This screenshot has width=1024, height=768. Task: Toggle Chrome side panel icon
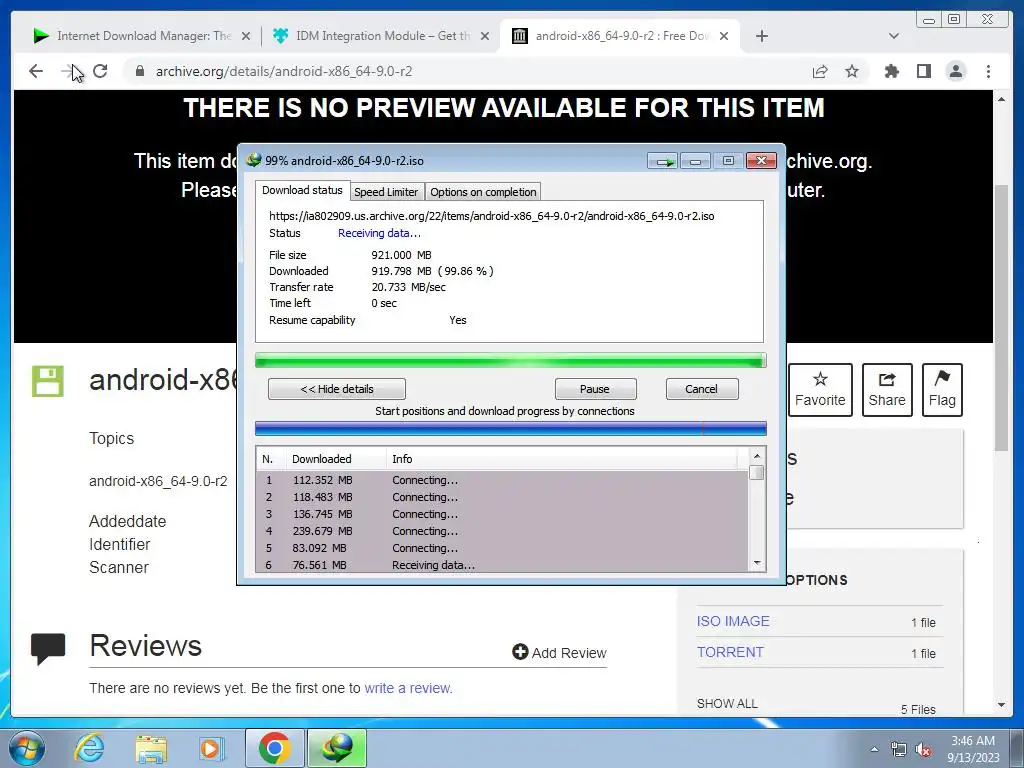click(x=923, y=71)
